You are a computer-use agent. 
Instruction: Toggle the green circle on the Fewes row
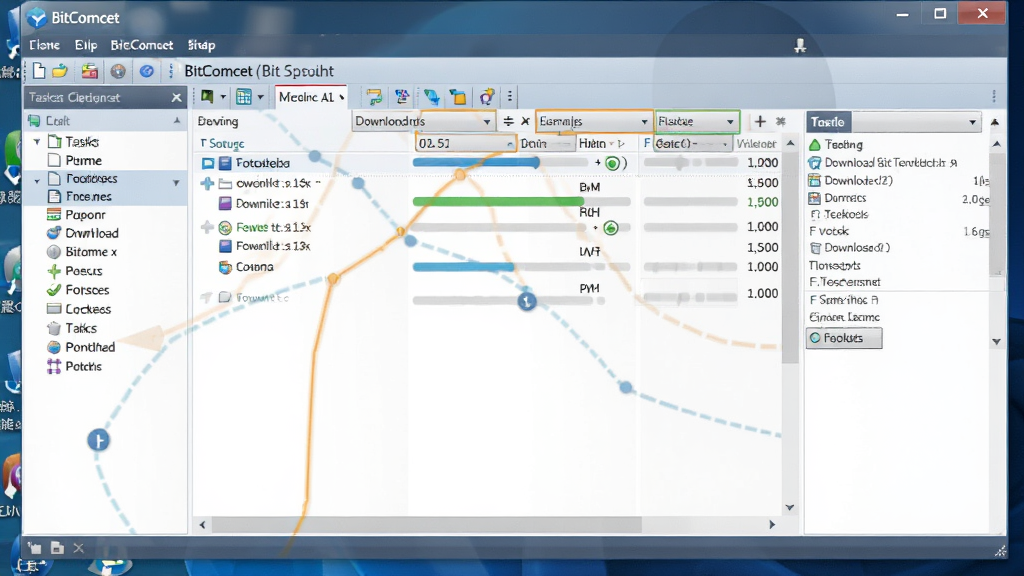pyautogui.click(x=611, y=228)
